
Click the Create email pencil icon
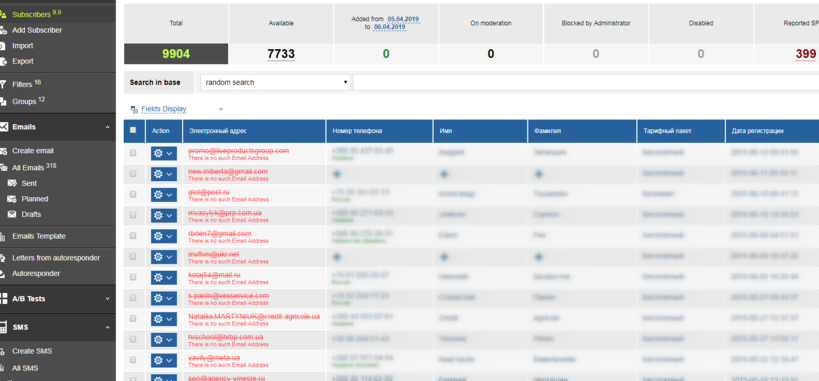3,151
